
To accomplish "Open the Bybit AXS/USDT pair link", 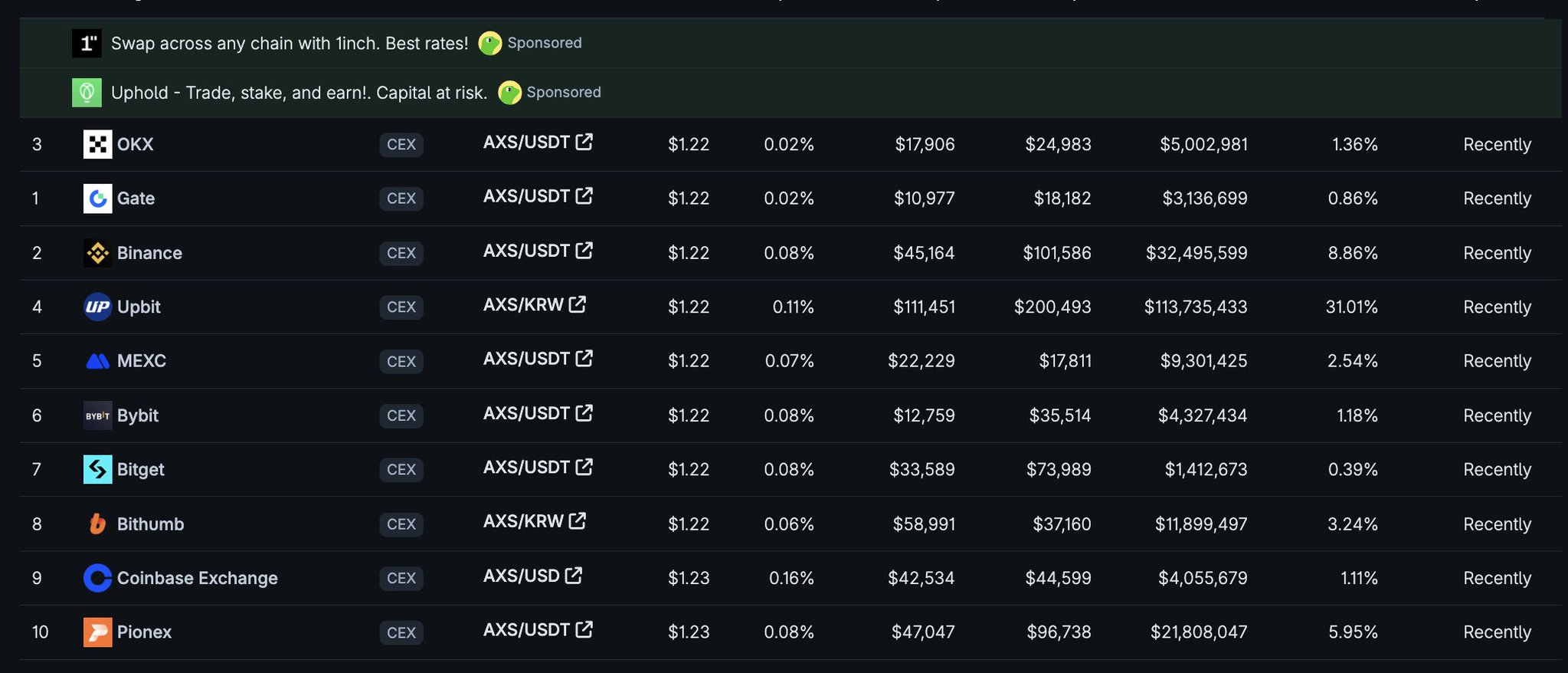I will point(526,413).
